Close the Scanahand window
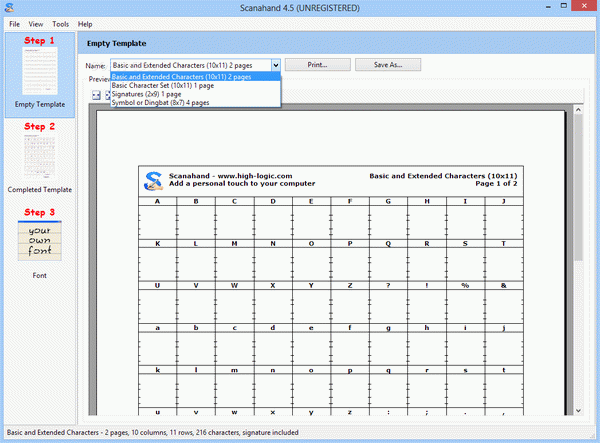This screenshot has height=443, width=600. point(584,6)
